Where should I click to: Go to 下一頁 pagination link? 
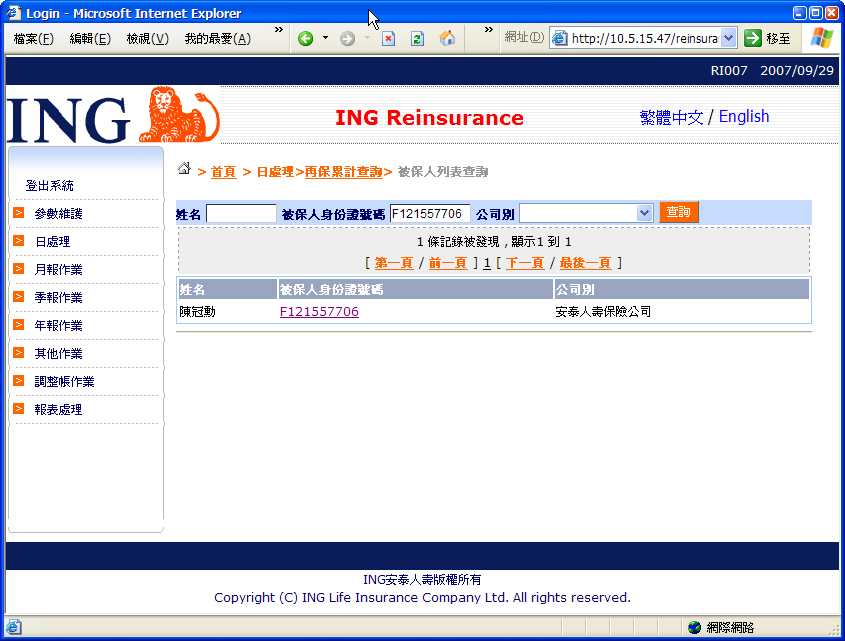click(525, 263)
